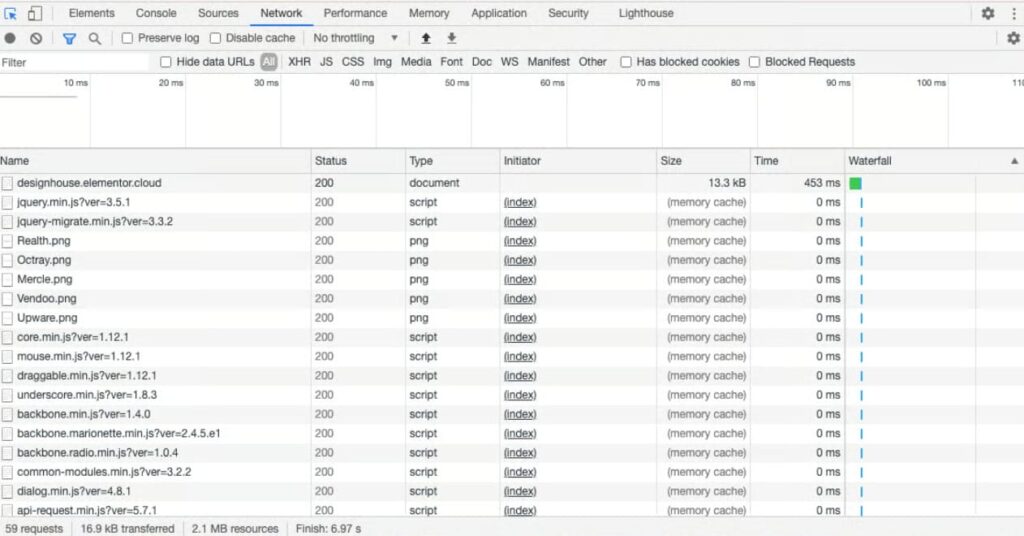
Task: Open initiator (index) link for Realth.png
Action: (520, 241)
